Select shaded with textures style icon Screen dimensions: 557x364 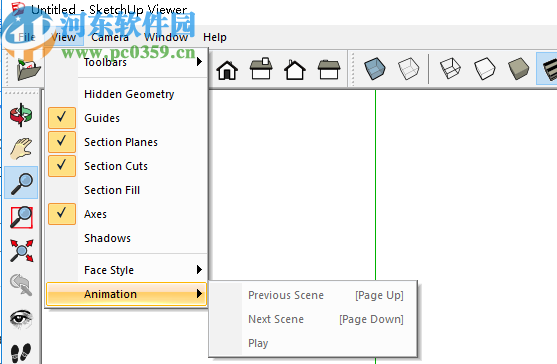click(548, 68)
